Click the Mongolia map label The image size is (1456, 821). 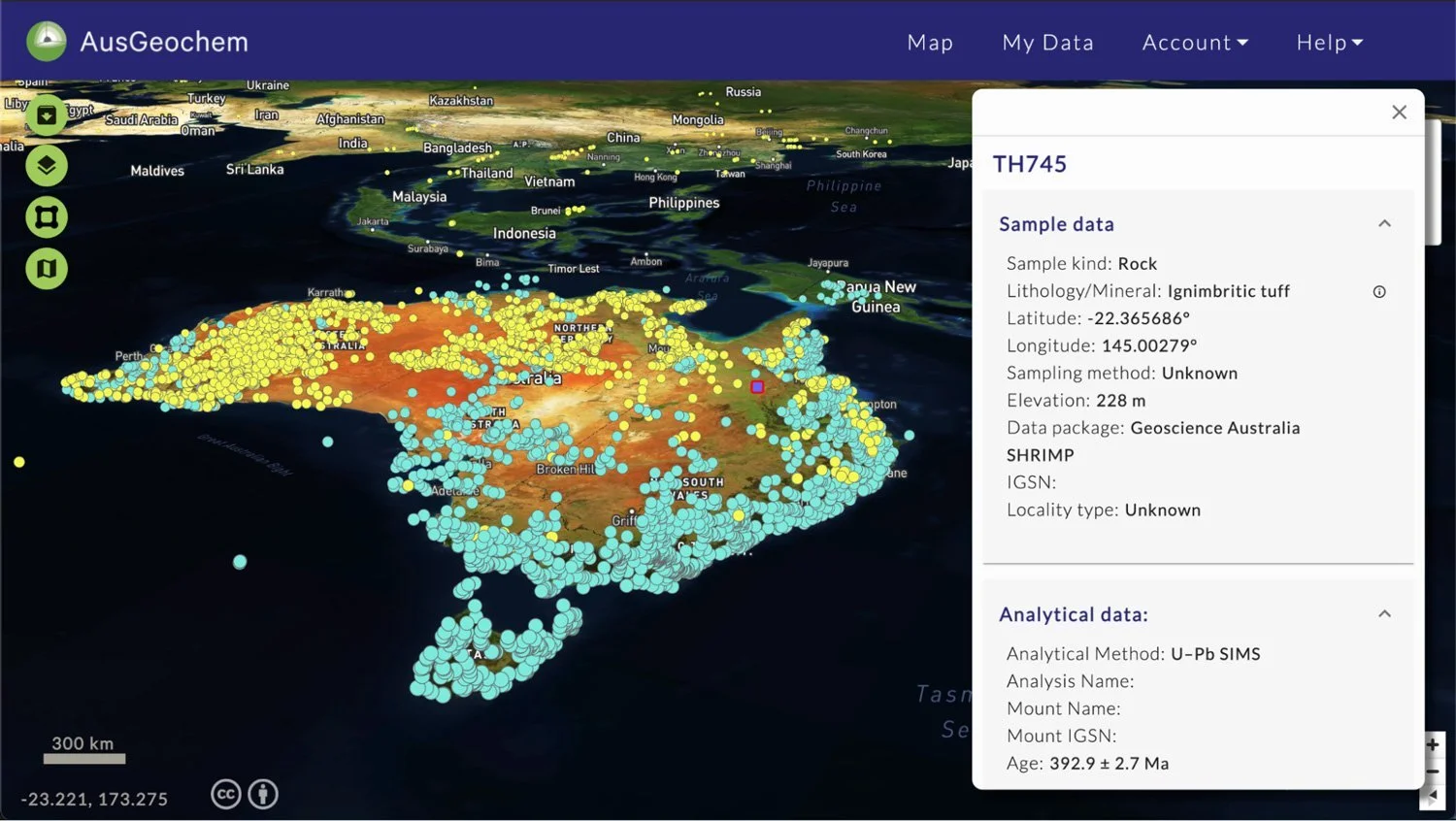coord(698,120)
